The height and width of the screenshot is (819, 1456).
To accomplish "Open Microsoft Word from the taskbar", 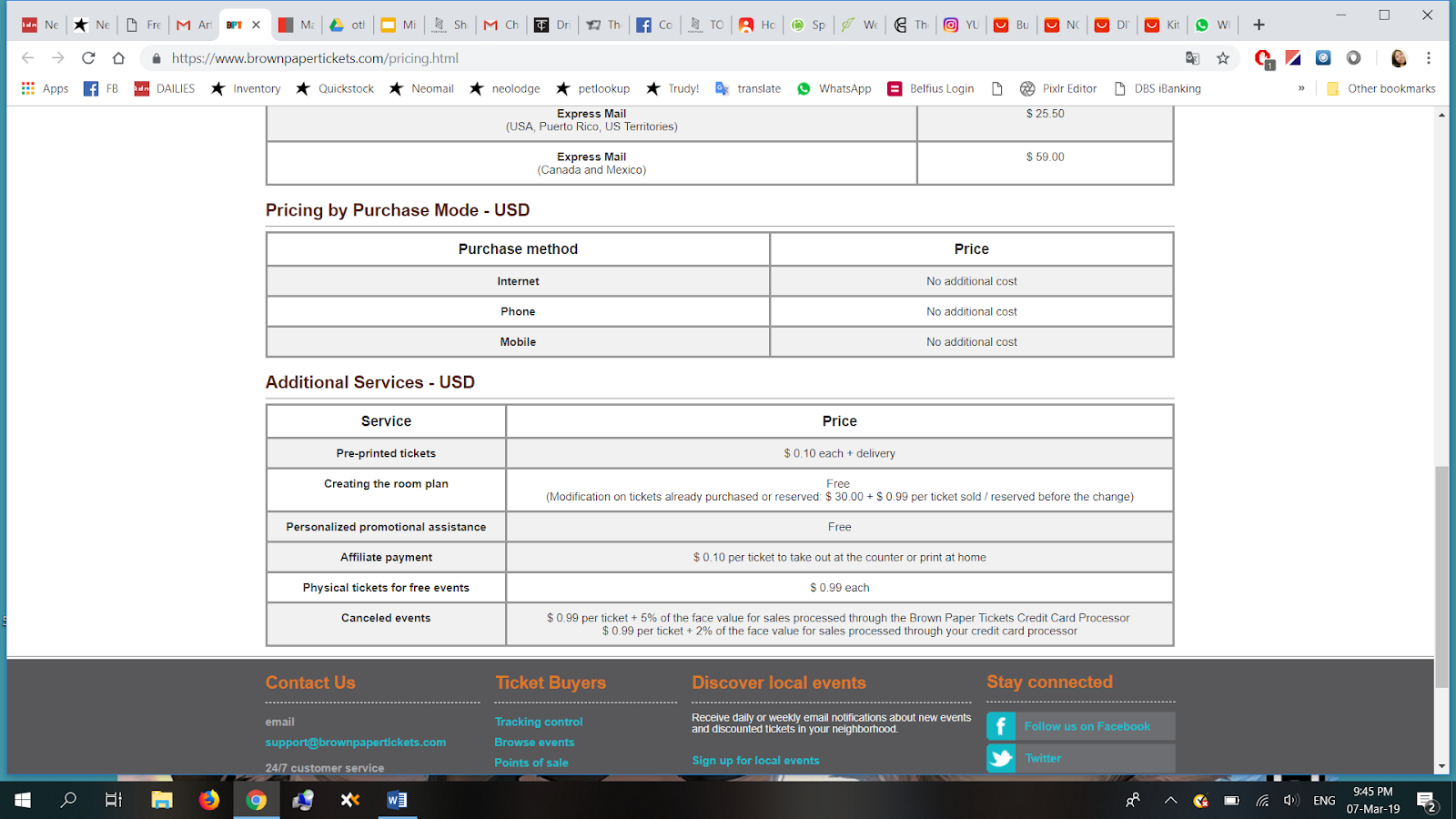I will coord(397,800).
